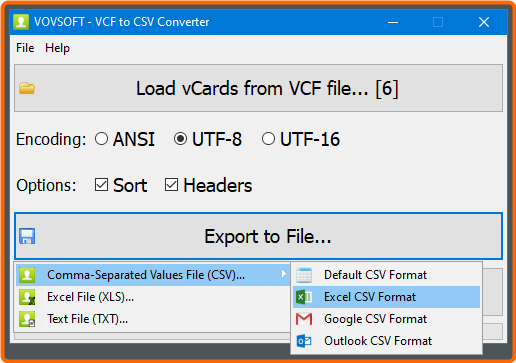Click the blue floppy disk save icon
The width and height of the screenshot is (516, 363).
pos(27,236)
